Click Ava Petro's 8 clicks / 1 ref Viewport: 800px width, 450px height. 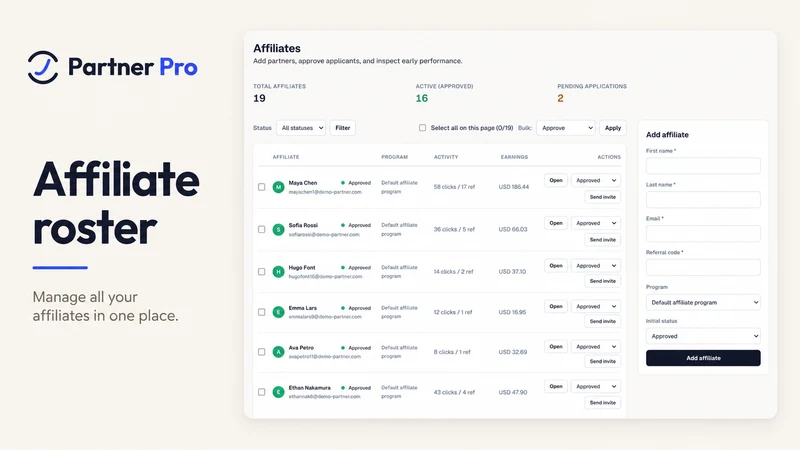tap(452, 352)
